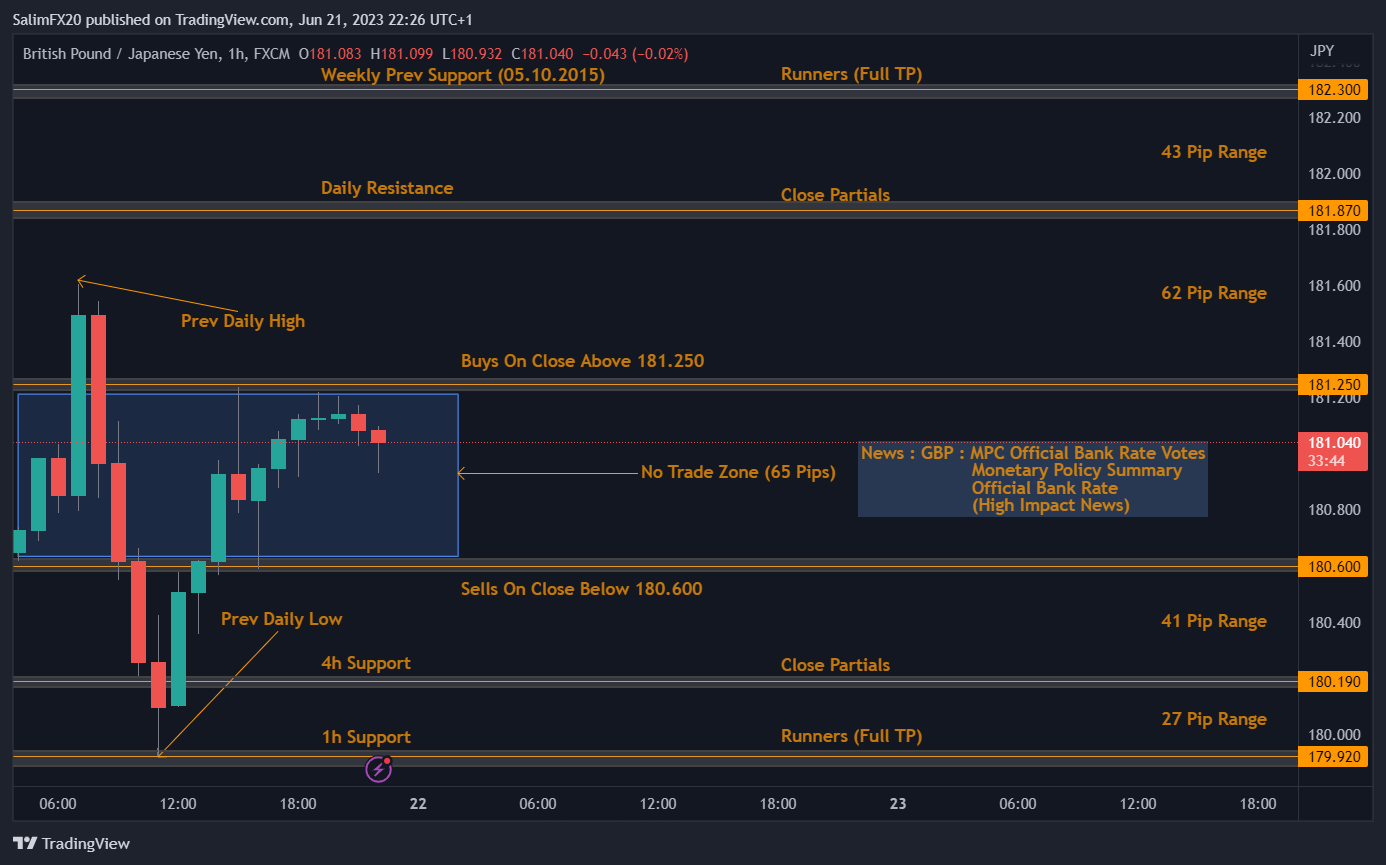
Task: Click the purple lightning economic events icon
Action: 379,768
